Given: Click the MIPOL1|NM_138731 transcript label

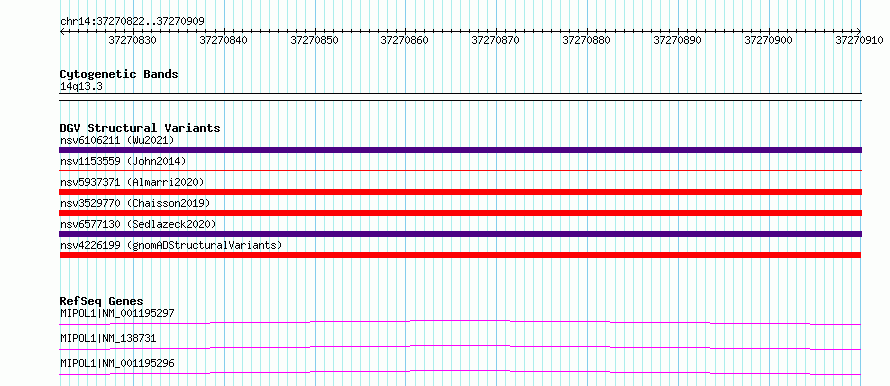Looking at the screenshot, I should (108, 338).
